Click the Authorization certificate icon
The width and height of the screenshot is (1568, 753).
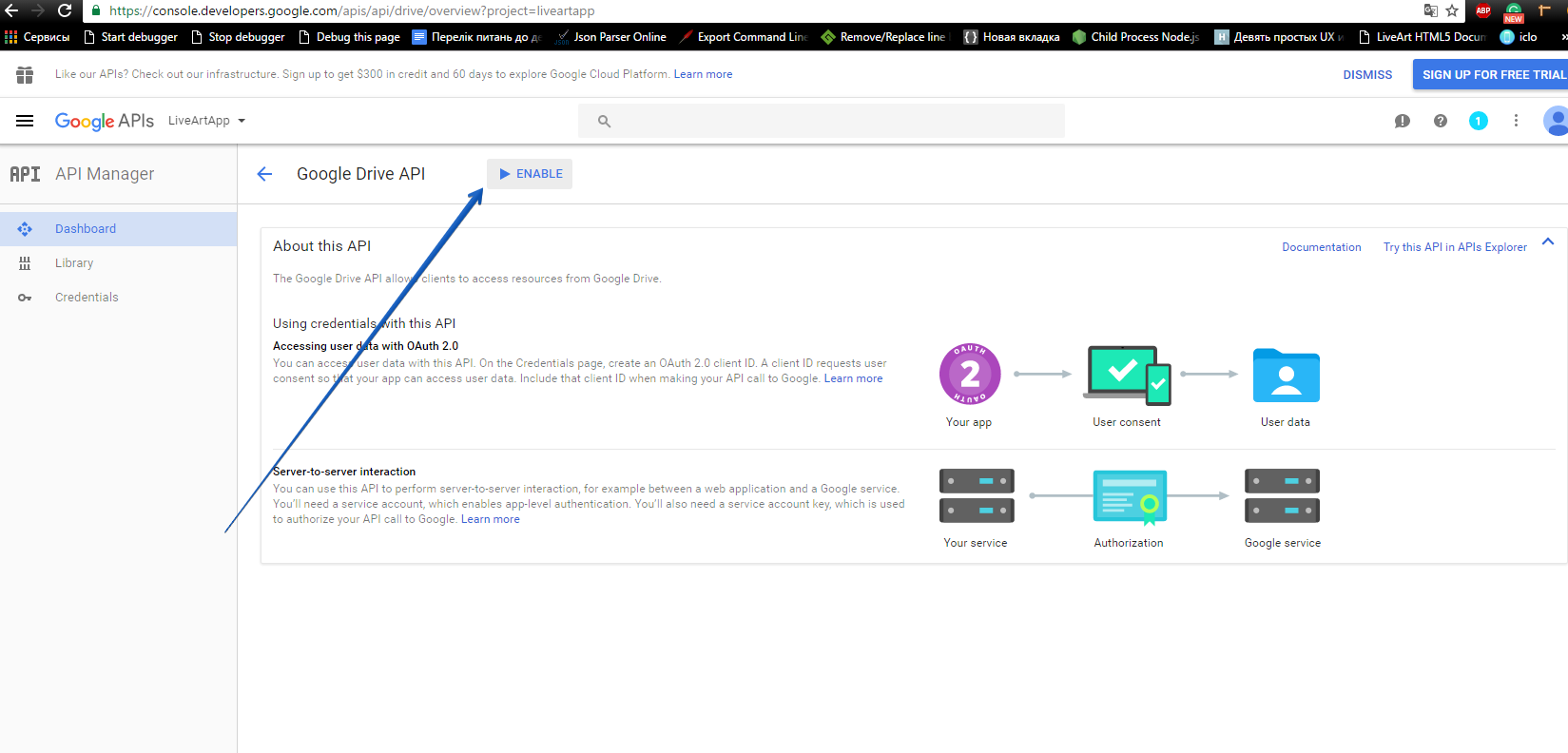tap(1130, 497)
